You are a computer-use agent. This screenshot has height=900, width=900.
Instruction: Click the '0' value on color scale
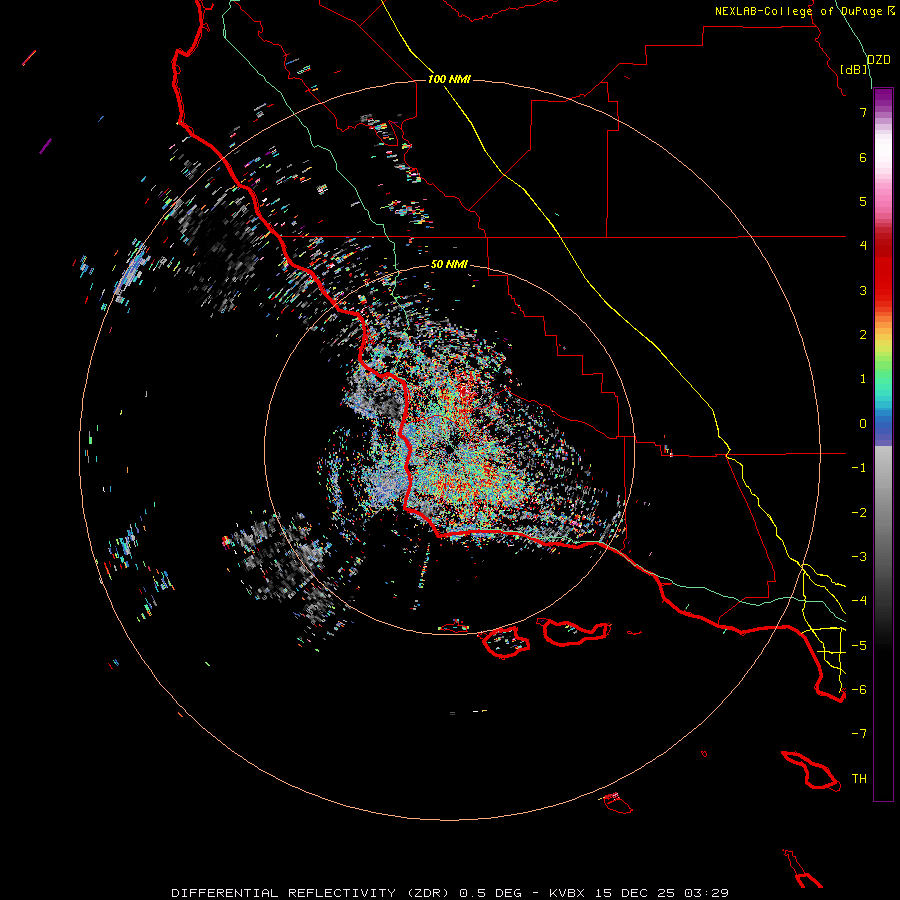tap(863, 424)
